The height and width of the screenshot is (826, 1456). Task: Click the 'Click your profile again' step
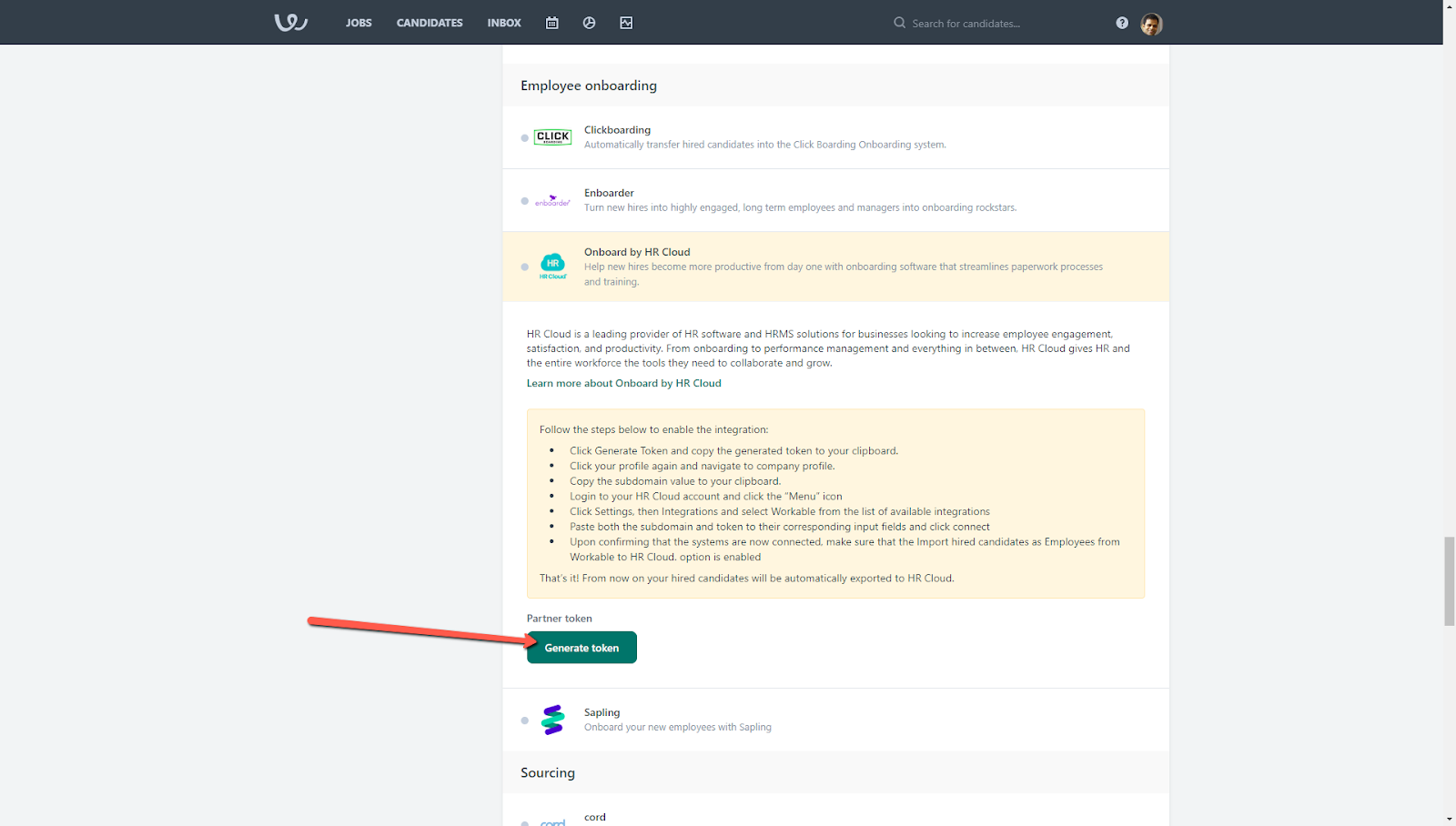click(703, 466)
